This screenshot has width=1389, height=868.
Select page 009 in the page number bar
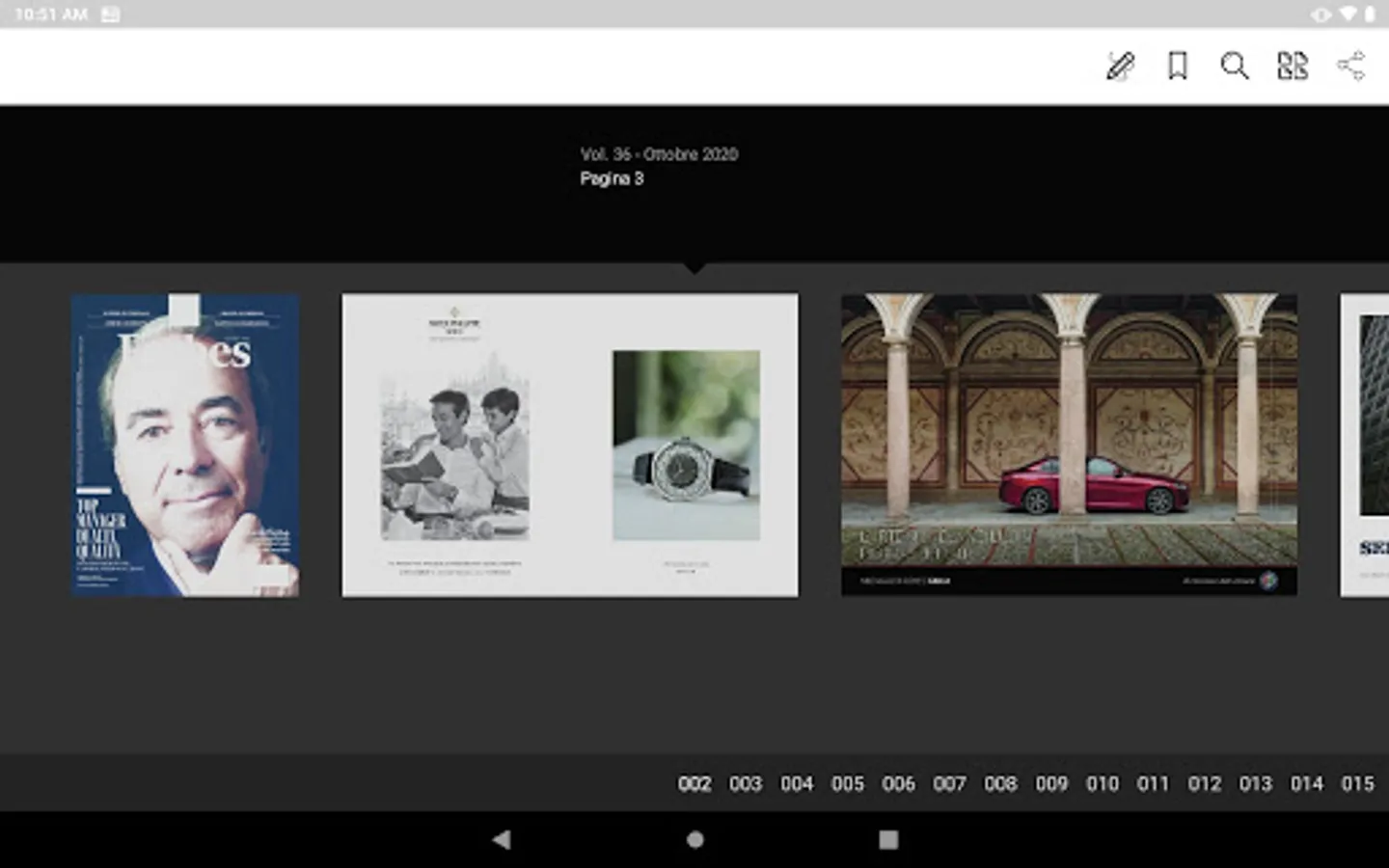click(1051, 784)
